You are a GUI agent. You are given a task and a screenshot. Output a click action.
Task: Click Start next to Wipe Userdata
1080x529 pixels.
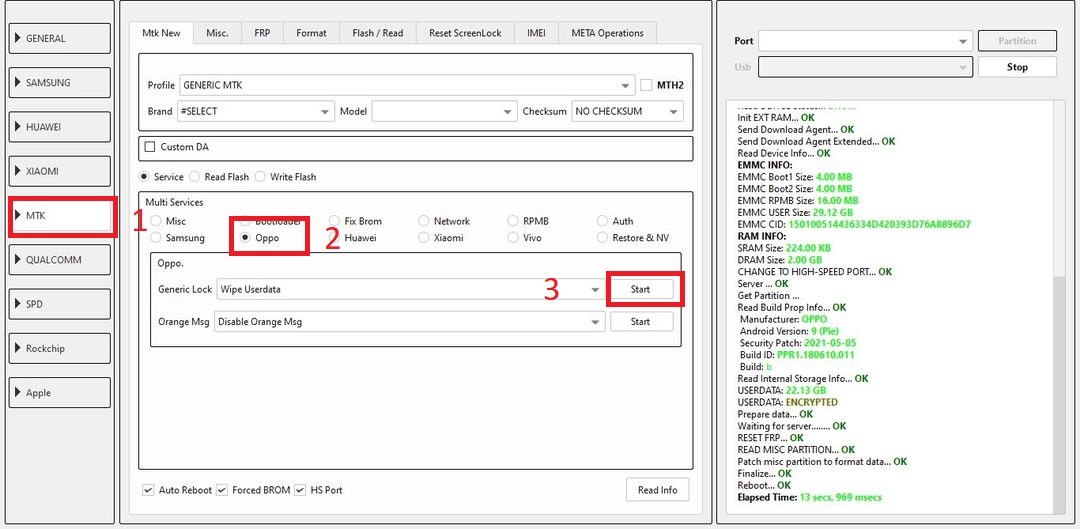coord(641,289)
